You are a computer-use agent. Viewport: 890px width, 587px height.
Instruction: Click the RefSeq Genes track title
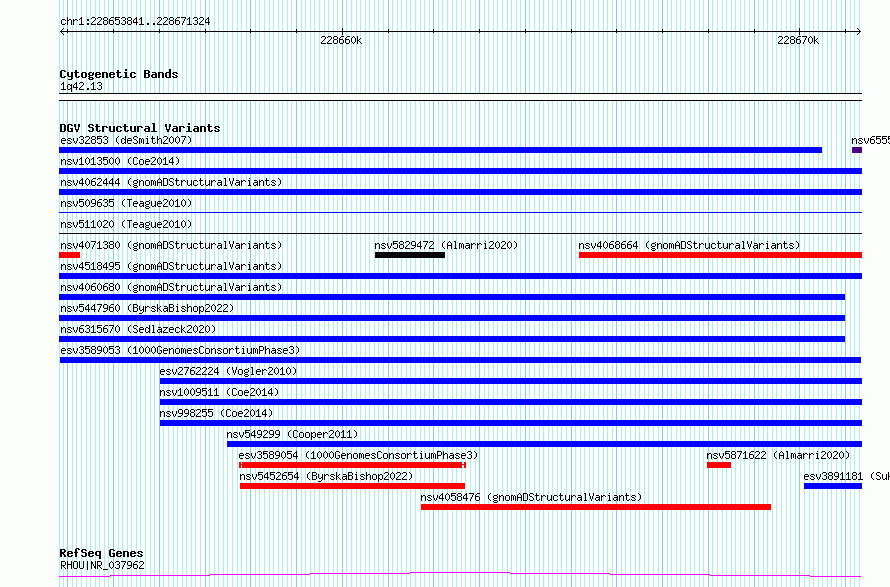(x=101, y=553)
